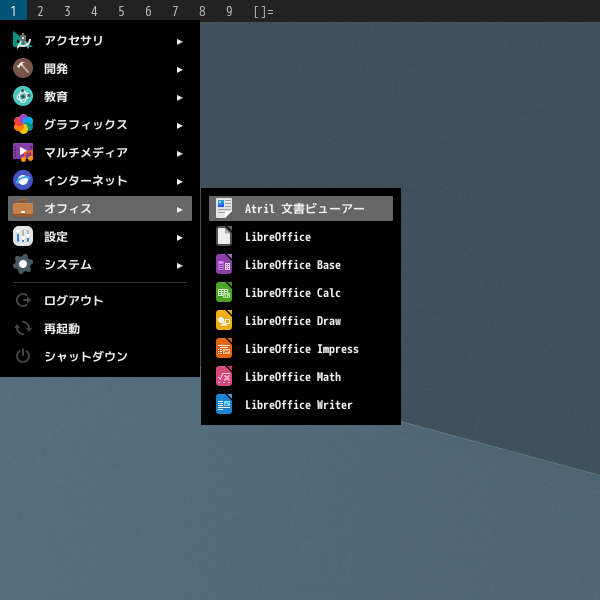Screen dimensions: 600x600
Task: Click the オフィス submenu arrow
Action: (179, 210)
